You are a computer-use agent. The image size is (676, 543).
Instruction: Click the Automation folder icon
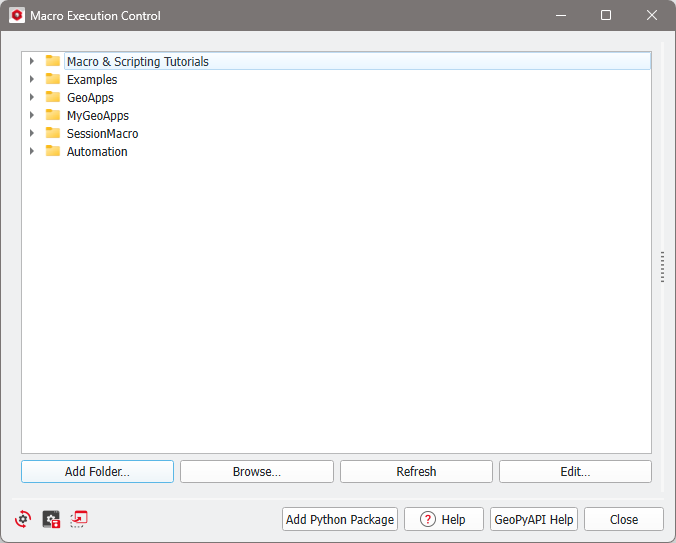[x=53, y=151]
